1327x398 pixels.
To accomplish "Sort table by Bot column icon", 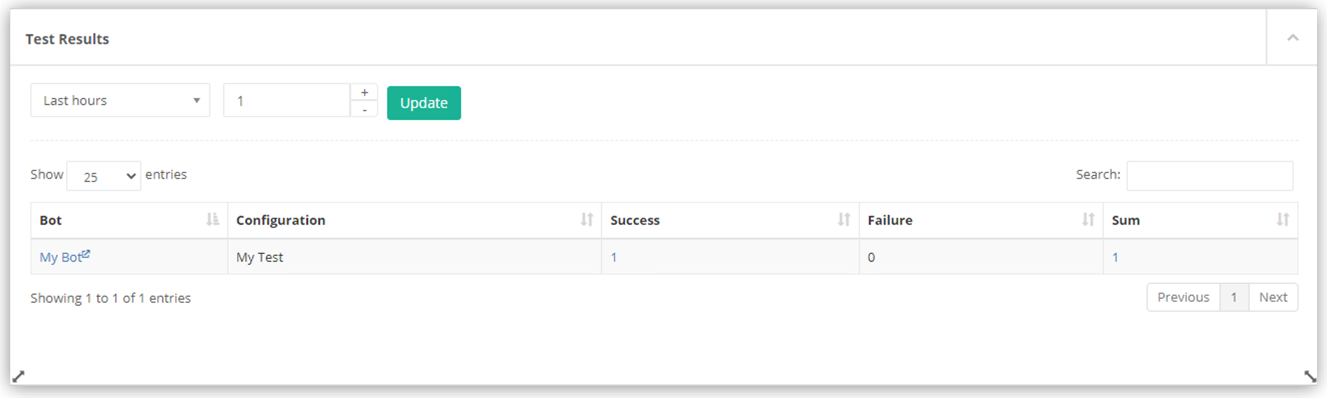I will coord(212,220).
